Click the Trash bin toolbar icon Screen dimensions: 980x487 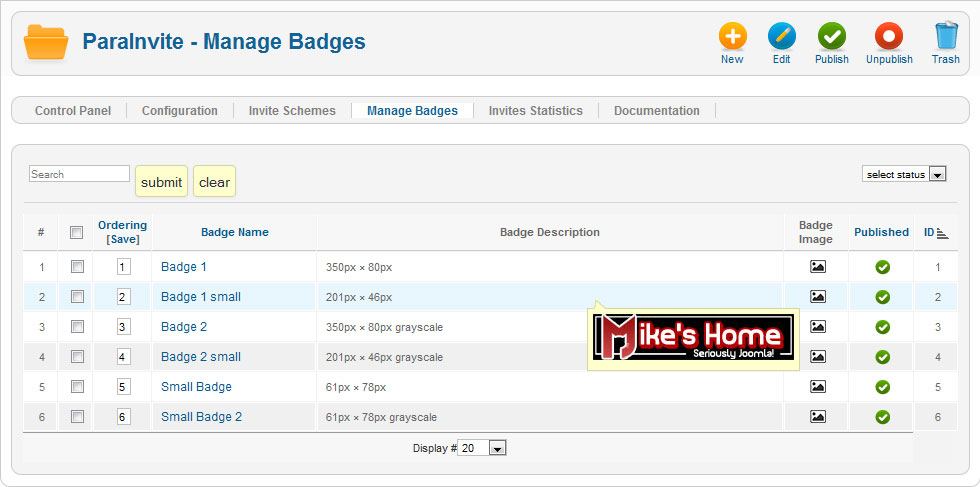(946, 36)
